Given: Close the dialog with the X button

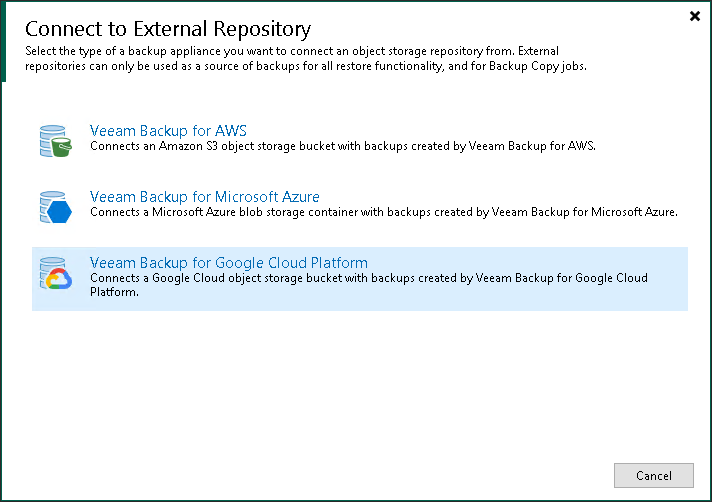Looking at the screenshot, I should (695, 16).
